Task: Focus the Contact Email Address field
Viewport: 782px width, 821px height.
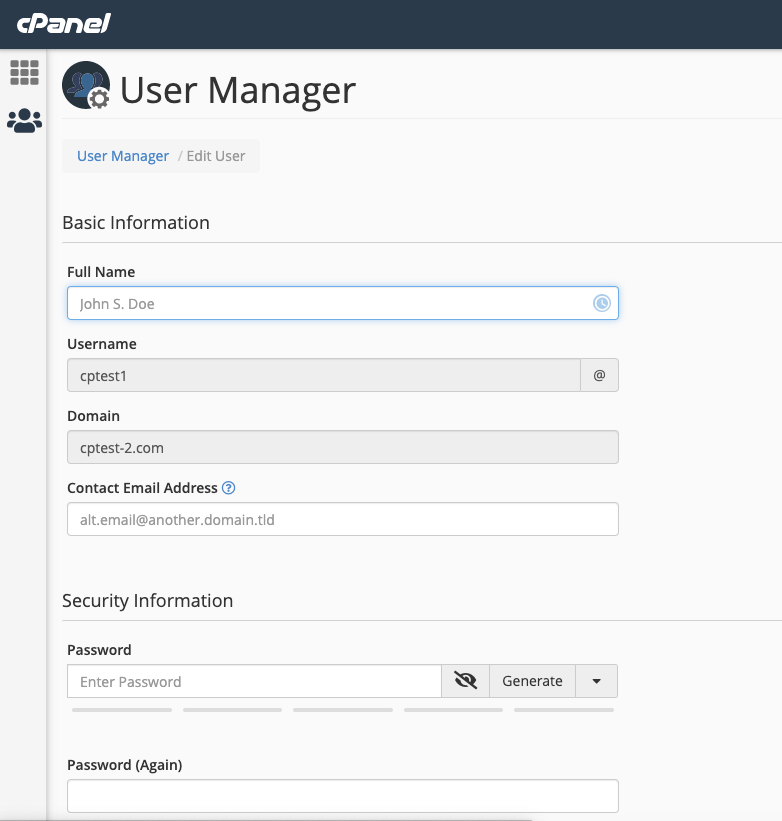Action: tap(343, 519)
